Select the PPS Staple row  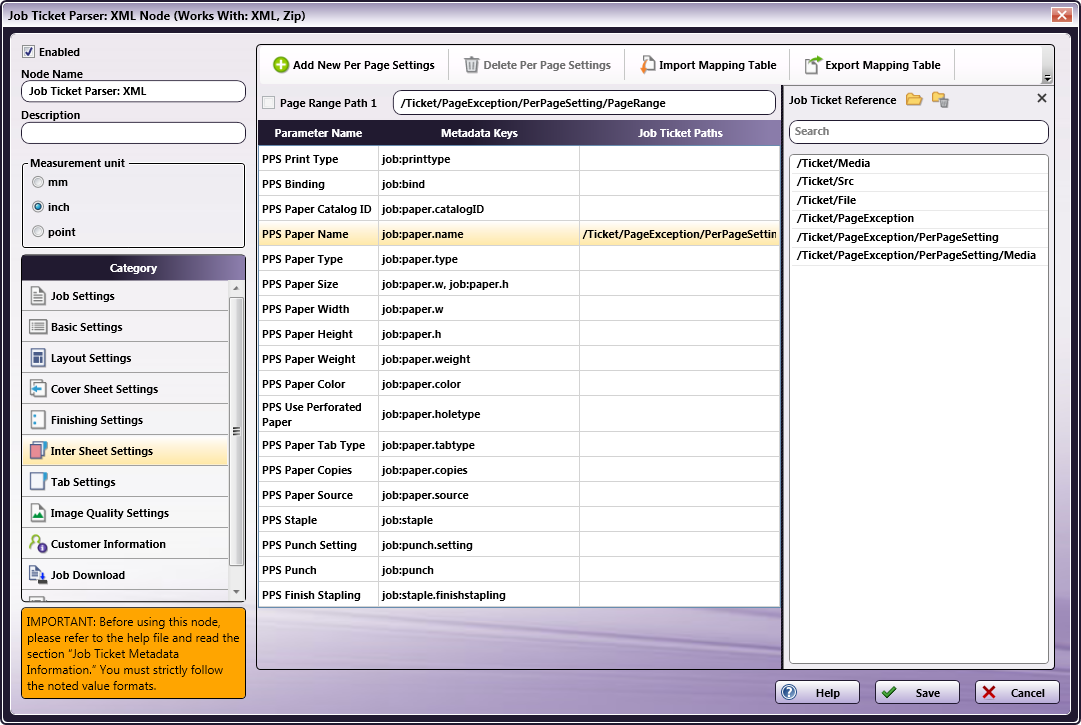(x=519, y=520)
